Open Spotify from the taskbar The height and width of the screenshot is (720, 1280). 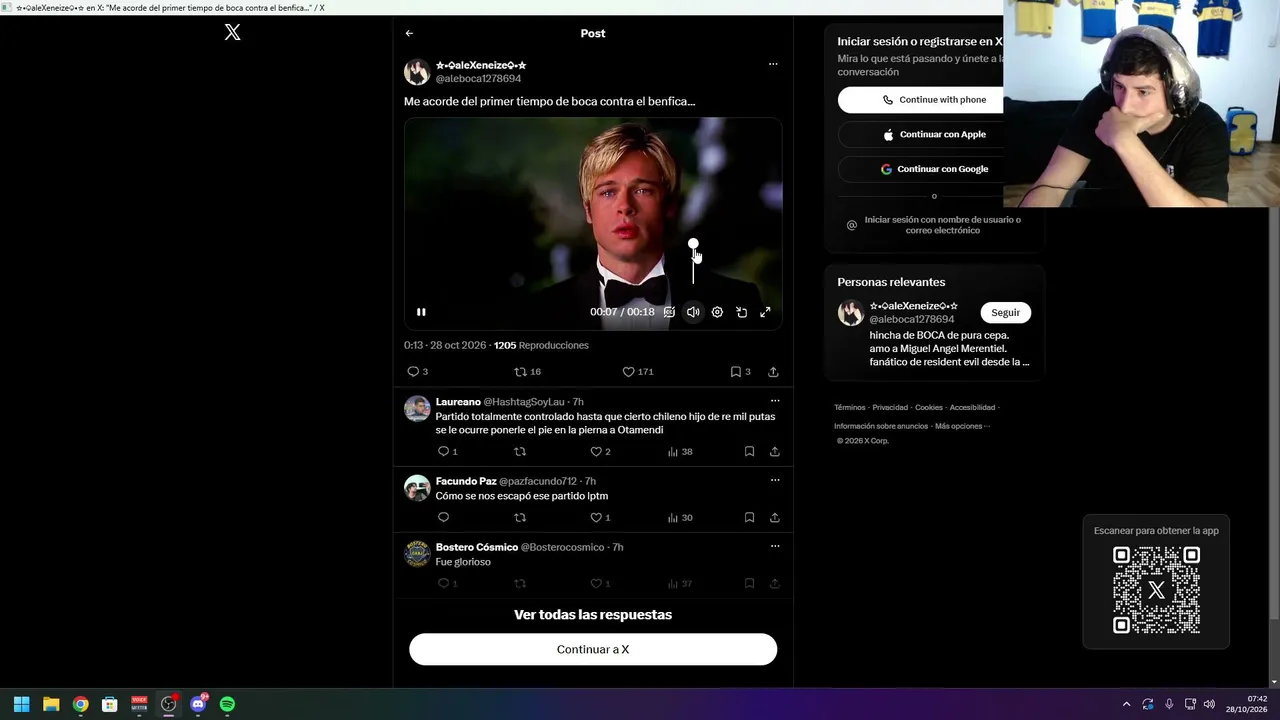point(227,704)
